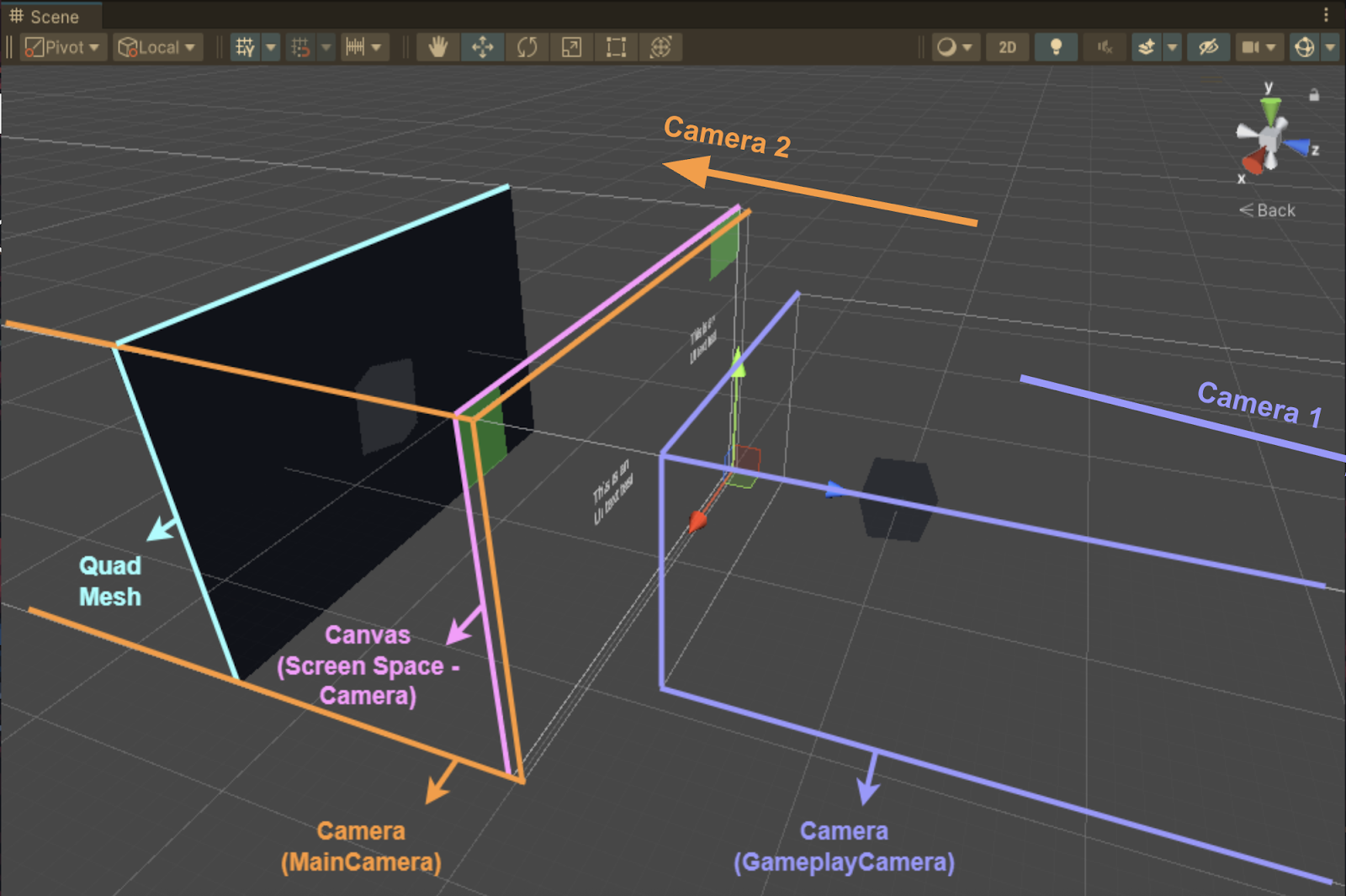
Task: Toggle scene audio mute button
Action: point(1105,47)
